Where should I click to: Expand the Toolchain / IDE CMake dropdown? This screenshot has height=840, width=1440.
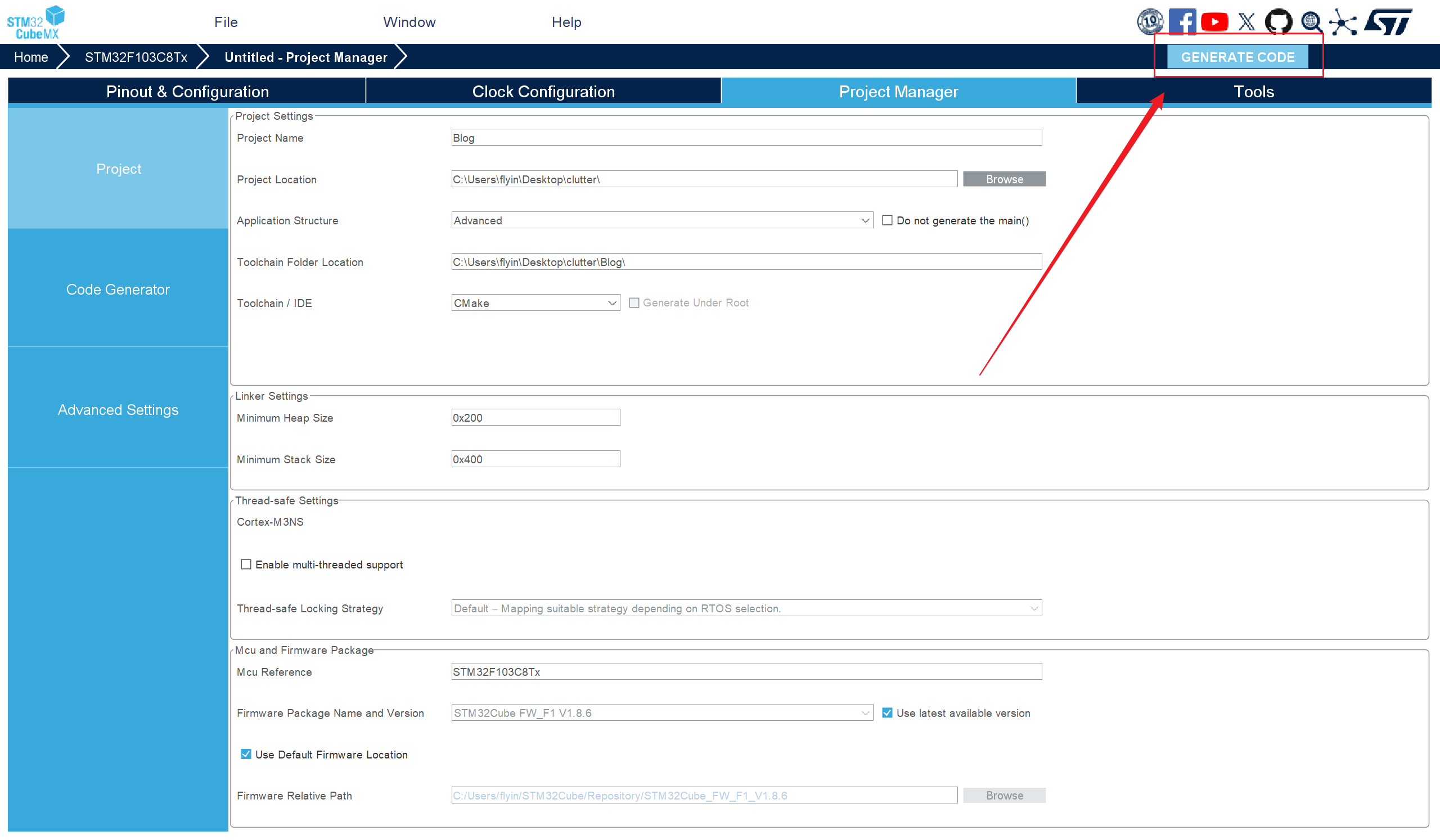click(535, 302)
